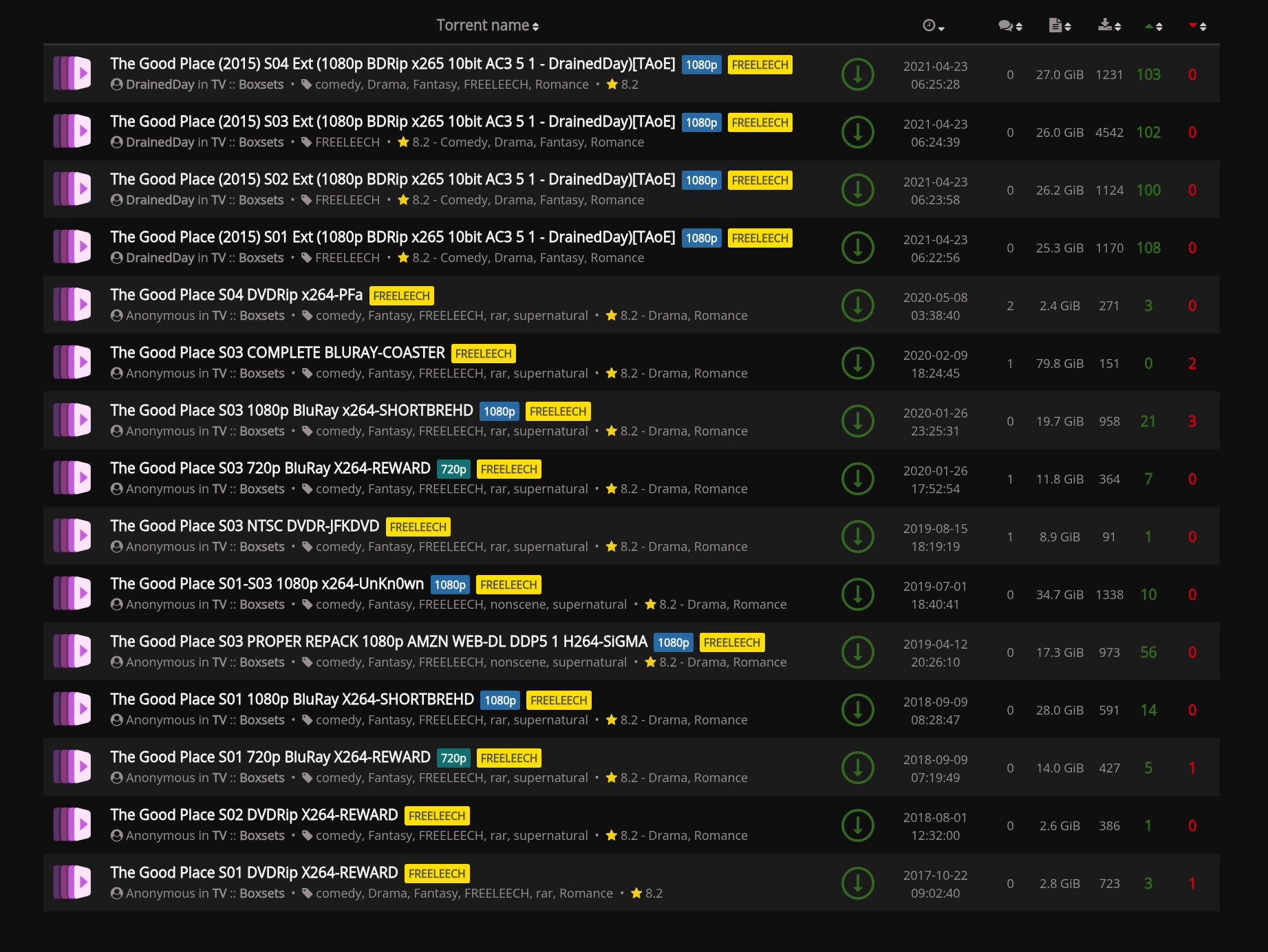Viewport: 1268px width, 952px height.
Task: Click size 2.6 GiB on S02 DVDRip X264-REWARD row
Action: pyautogui.click(x=1060, y=826)
